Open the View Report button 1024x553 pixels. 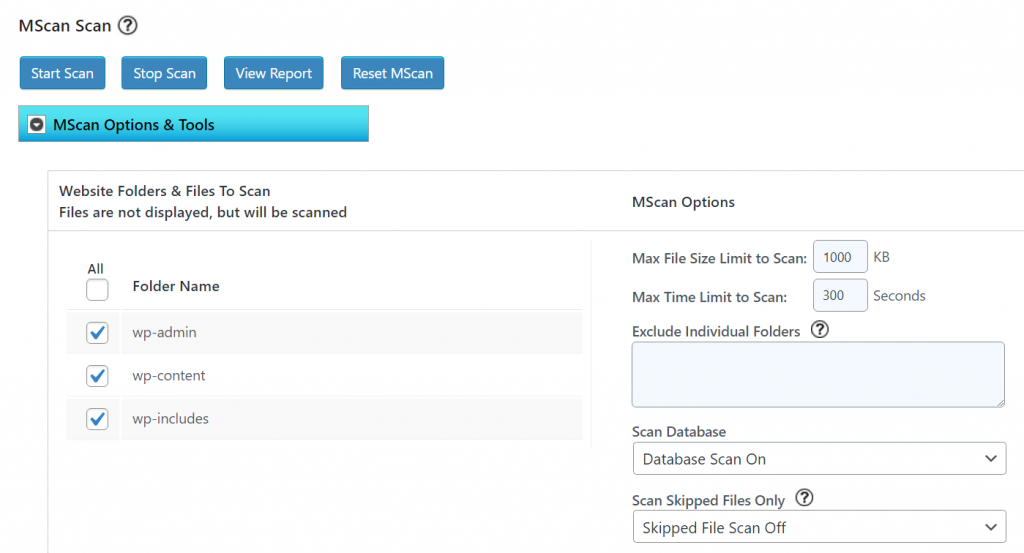273,73
